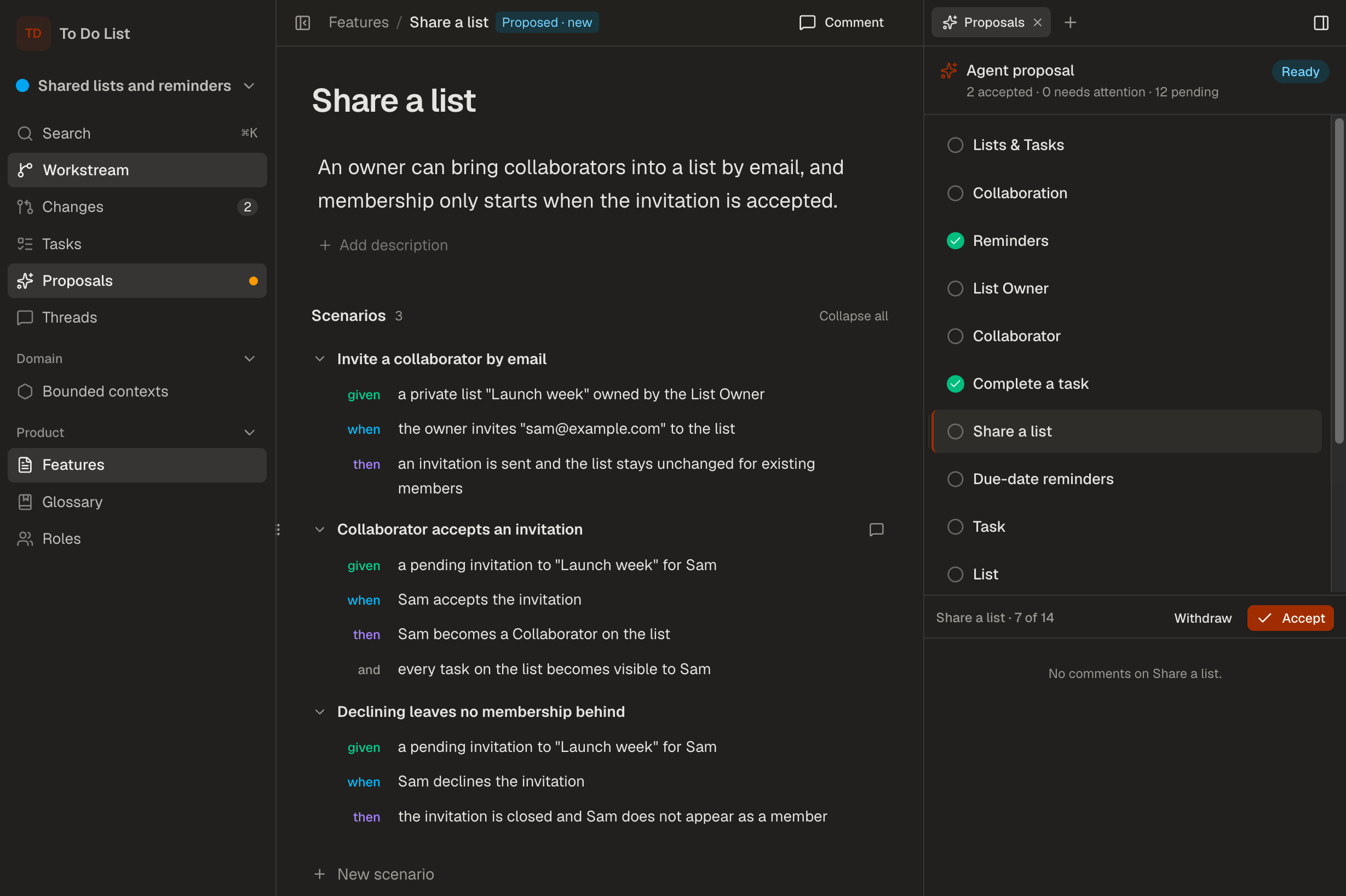This screenshot has height=896, width=1346.
Task: Click the proposals list scrollbar
Action: pos(1338,280)
